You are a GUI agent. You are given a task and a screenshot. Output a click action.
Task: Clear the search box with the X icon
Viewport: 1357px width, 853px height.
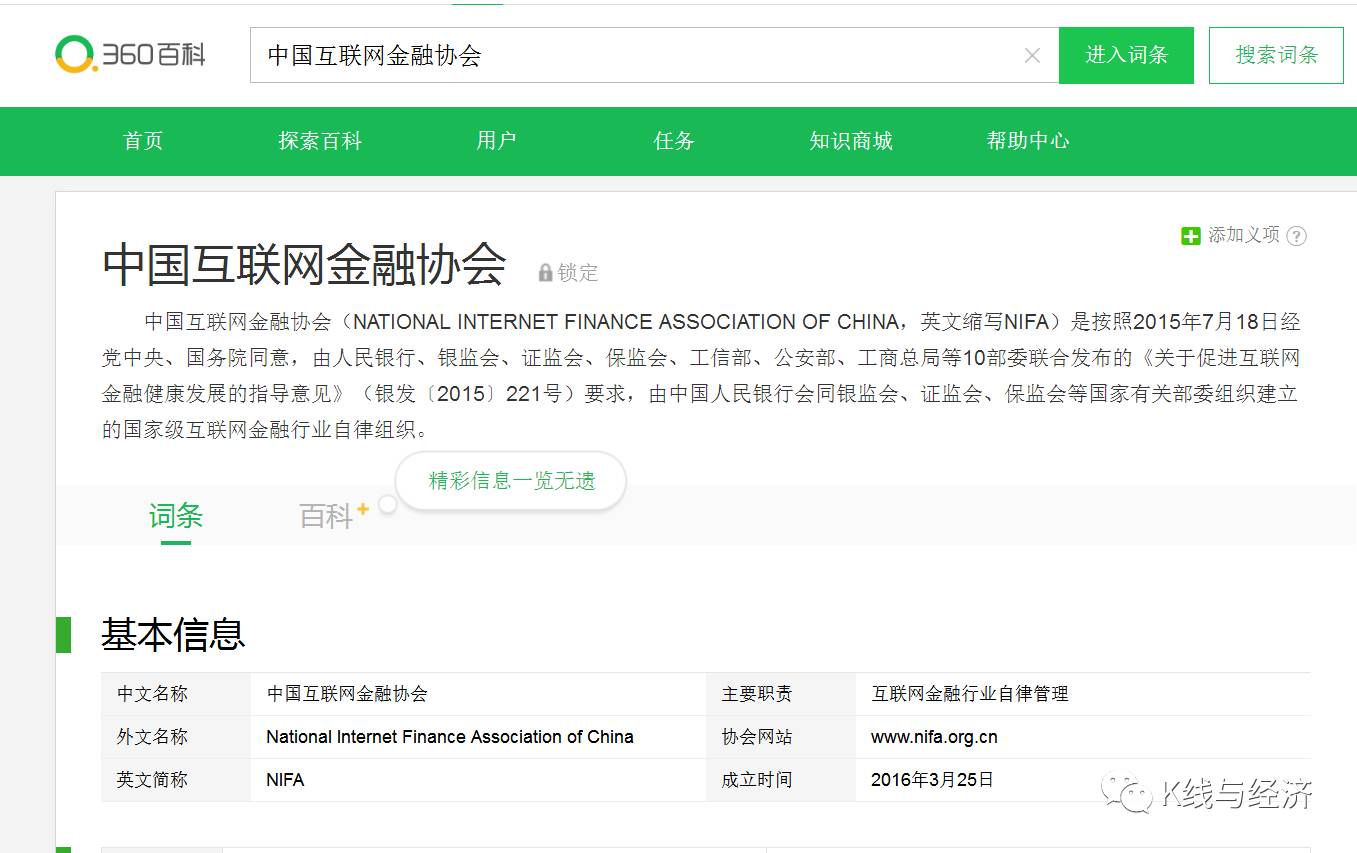(x=1032, y=56)
